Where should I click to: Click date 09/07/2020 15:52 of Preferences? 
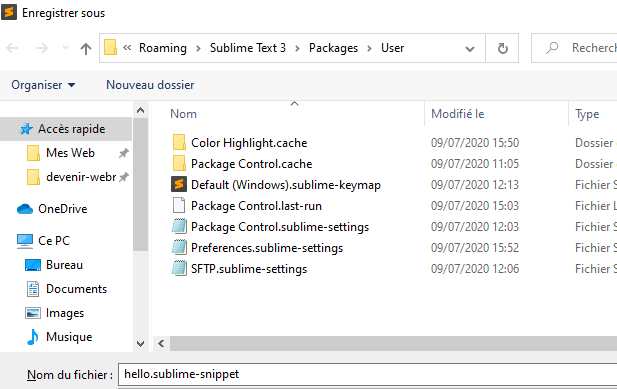coord(475,248)
